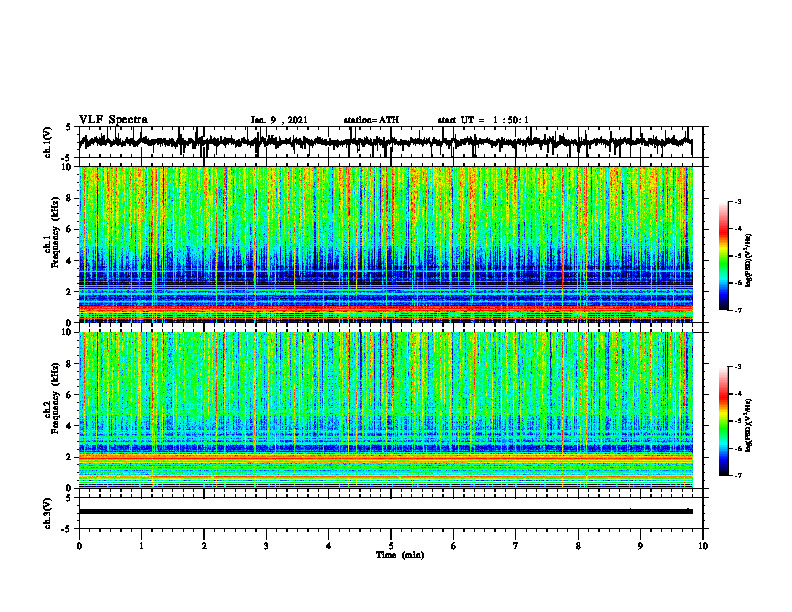Click the "6" minute tick on time axis
Image resolution: width=792 pixels, height=612 pixels.
pos(454,546)
